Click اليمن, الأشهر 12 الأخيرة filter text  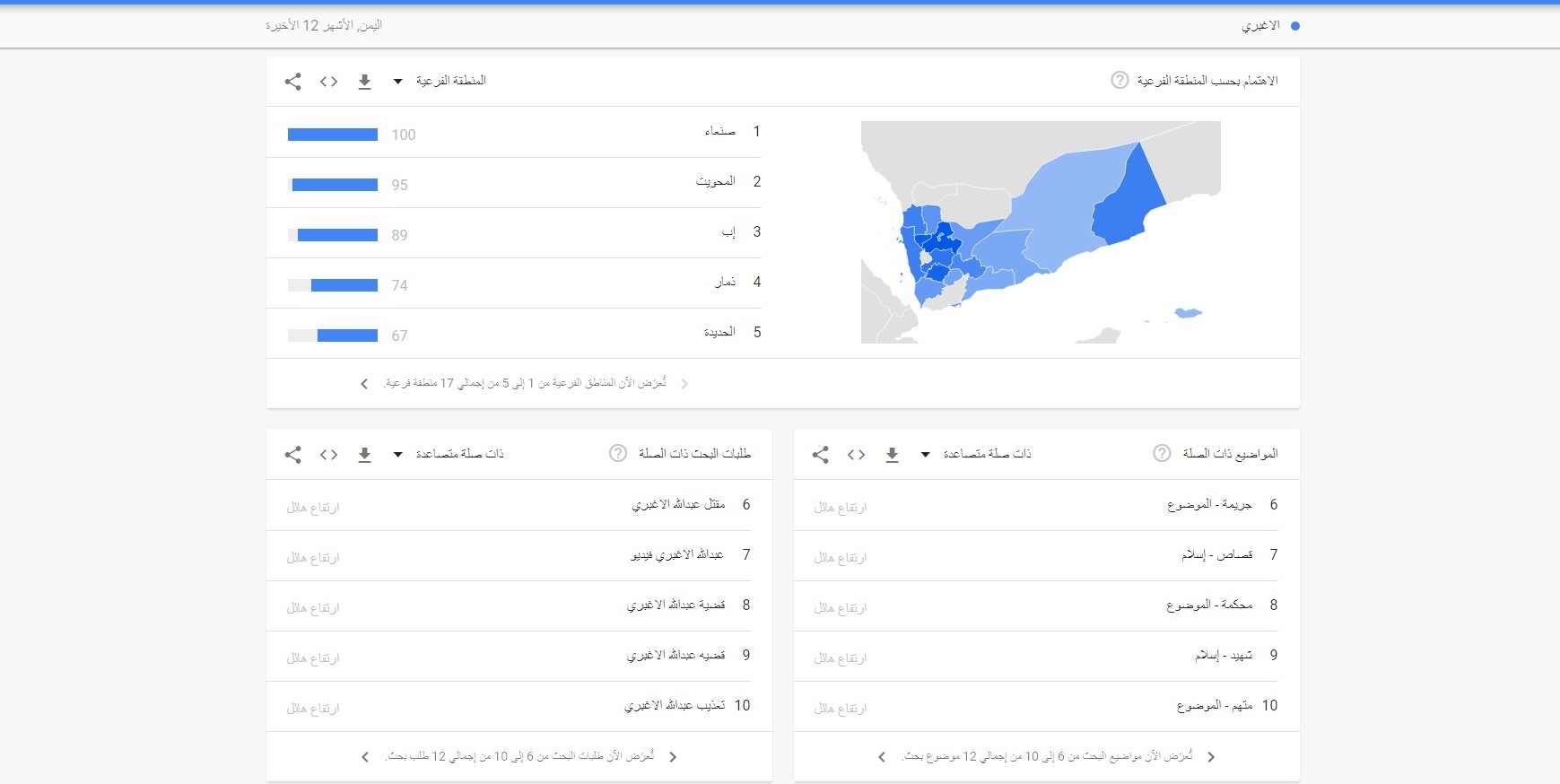click(x=324, y=26)
